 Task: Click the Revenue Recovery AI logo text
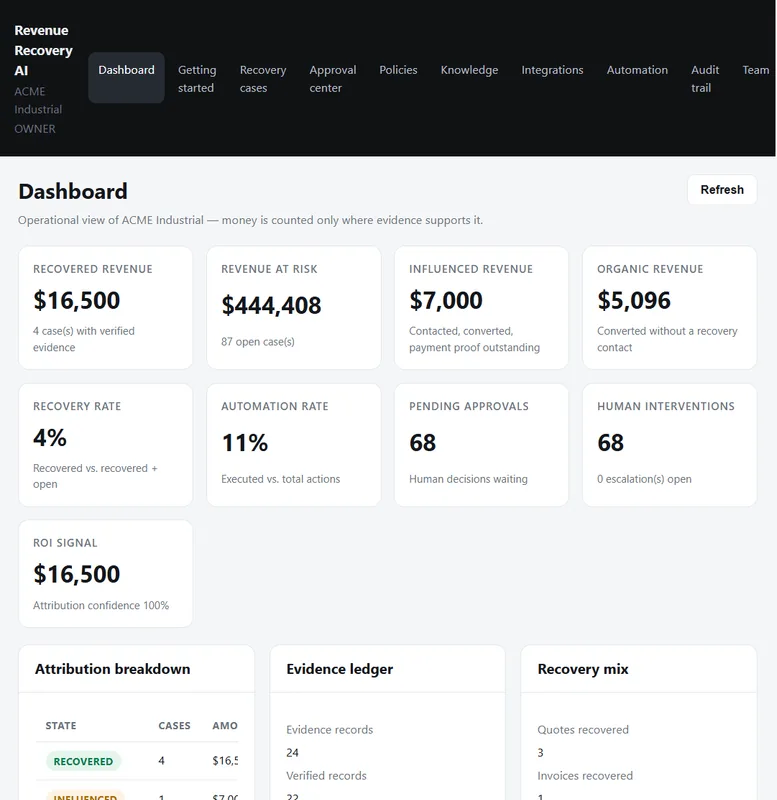[43, 51]
